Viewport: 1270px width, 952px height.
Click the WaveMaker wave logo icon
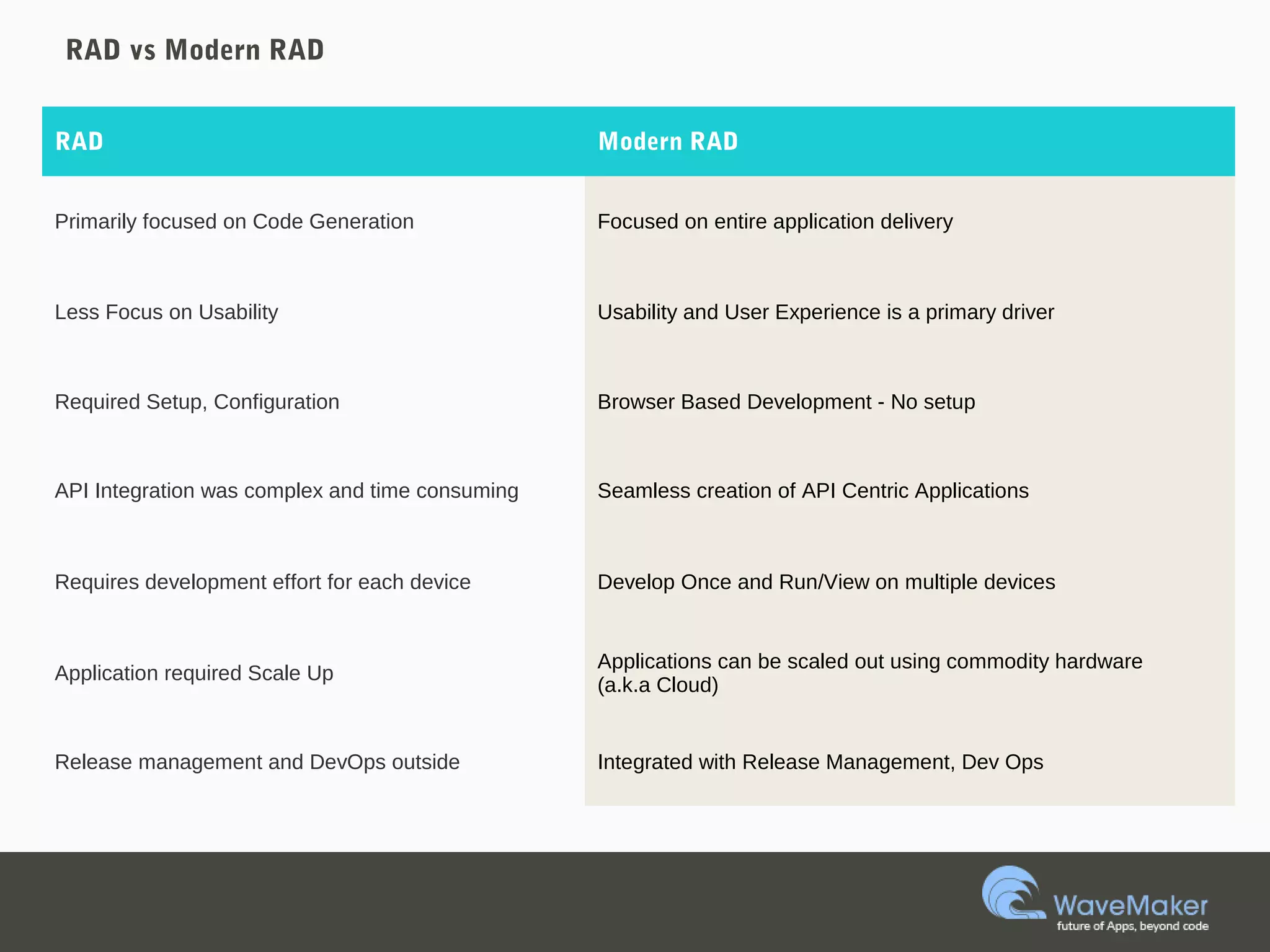(x=1013, y=892)
